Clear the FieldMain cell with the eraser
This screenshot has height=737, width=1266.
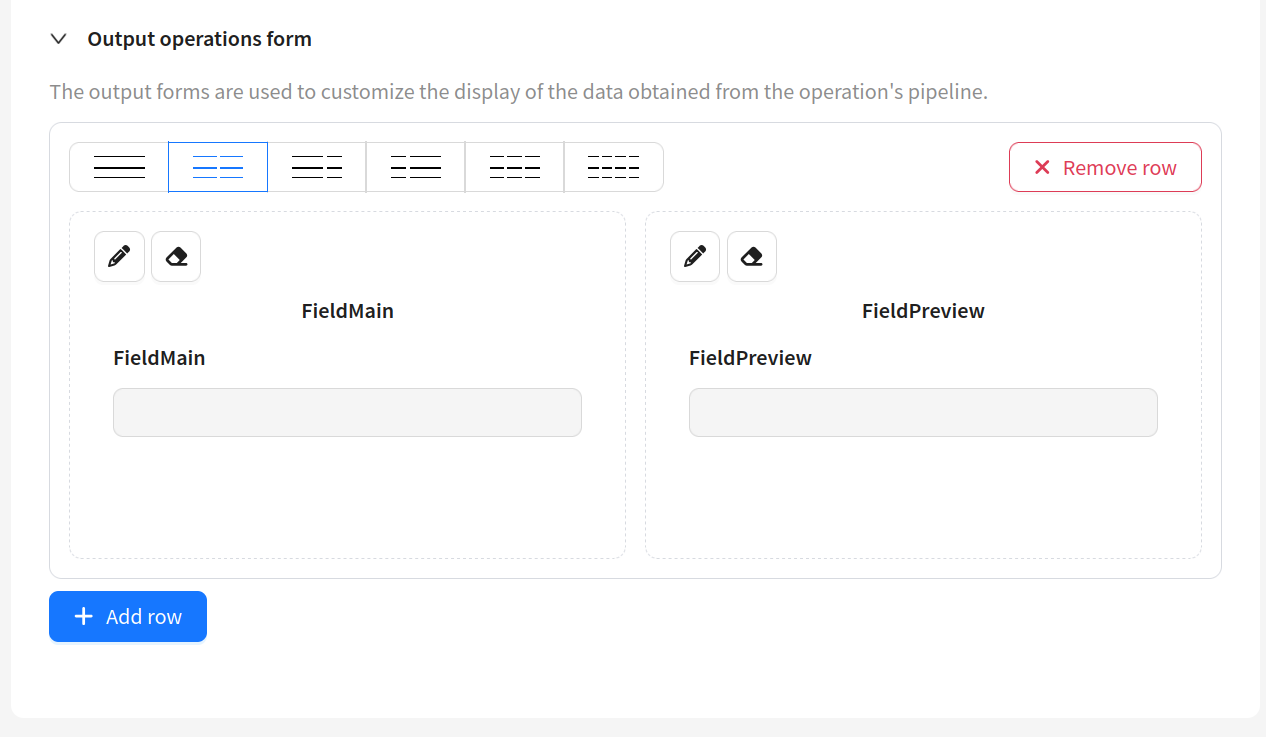click(x=176, y=257)
